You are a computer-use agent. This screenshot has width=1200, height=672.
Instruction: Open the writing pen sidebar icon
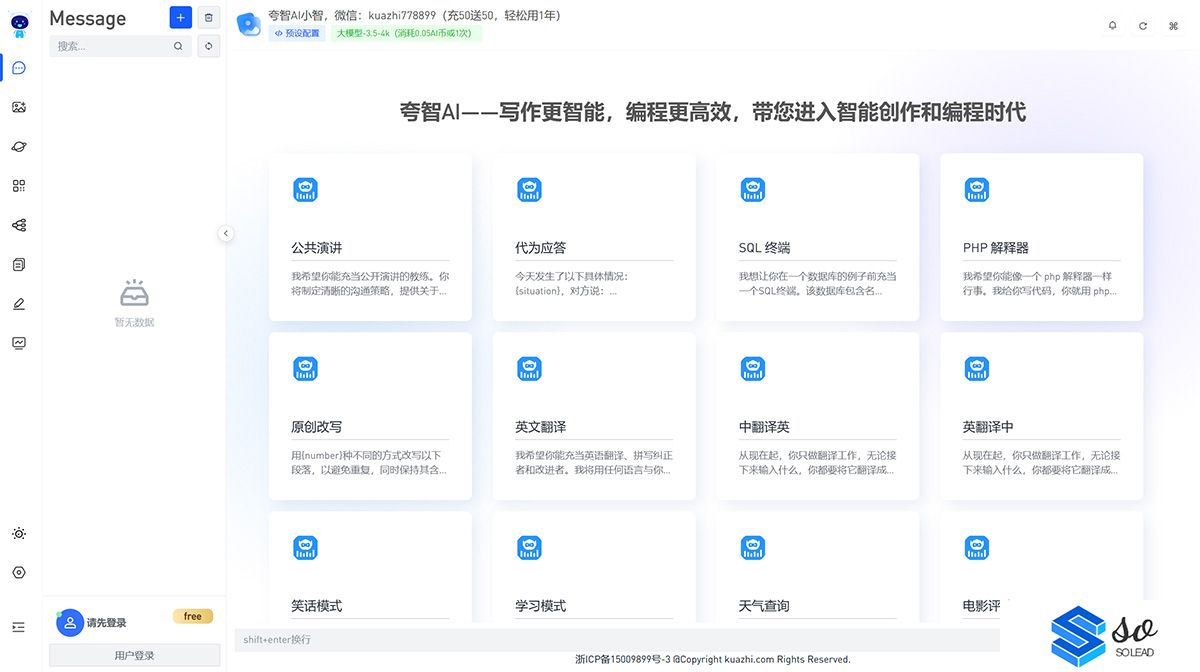point(19,303)
